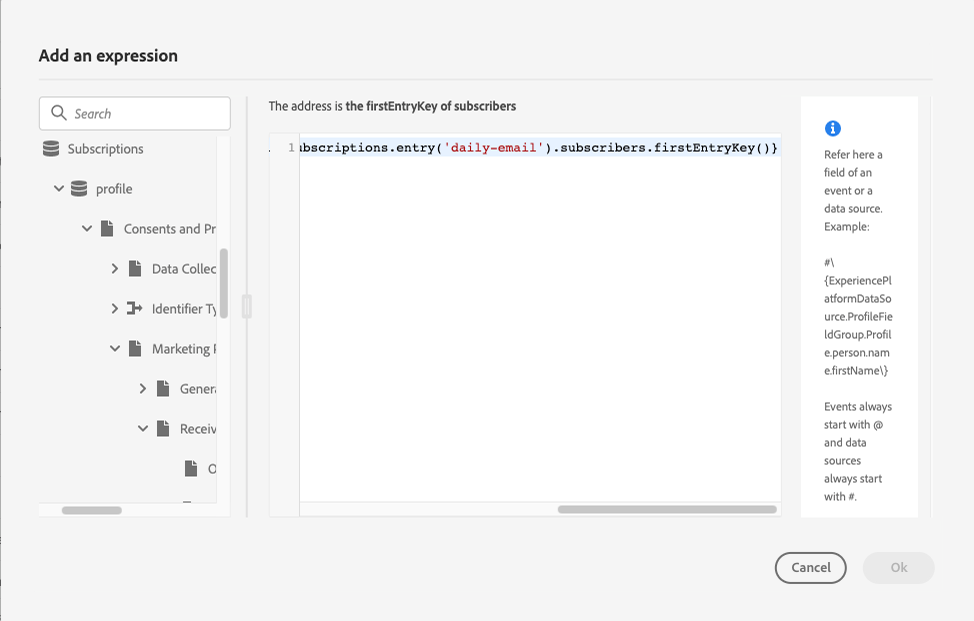
Task: Collapse the Receive node
Action: pos(143,428)
